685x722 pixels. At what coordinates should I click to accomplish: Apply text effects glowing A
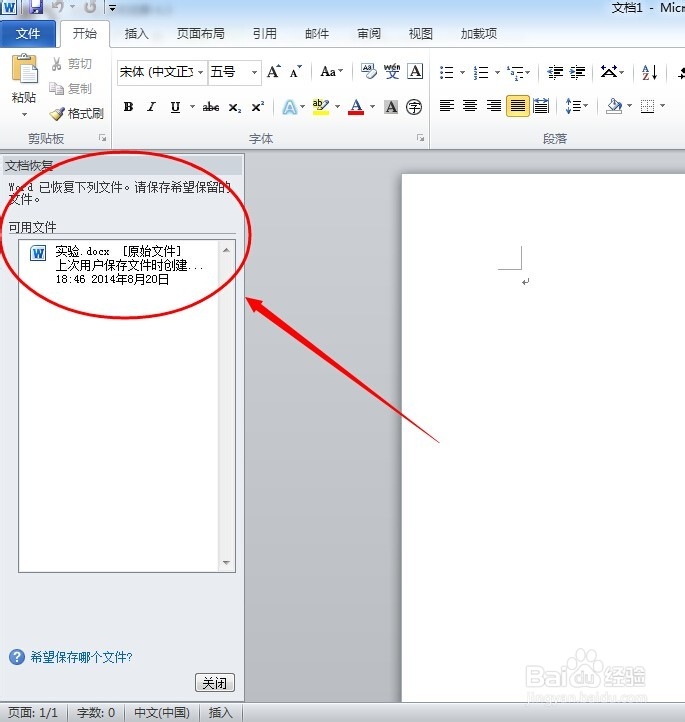click(290, 107)
